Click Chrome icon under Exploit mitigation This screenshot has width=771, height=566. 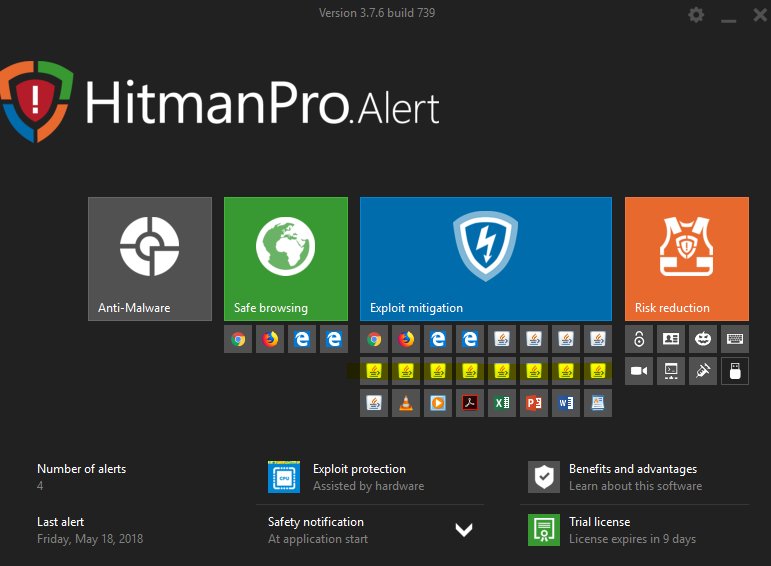click(374, 339)
